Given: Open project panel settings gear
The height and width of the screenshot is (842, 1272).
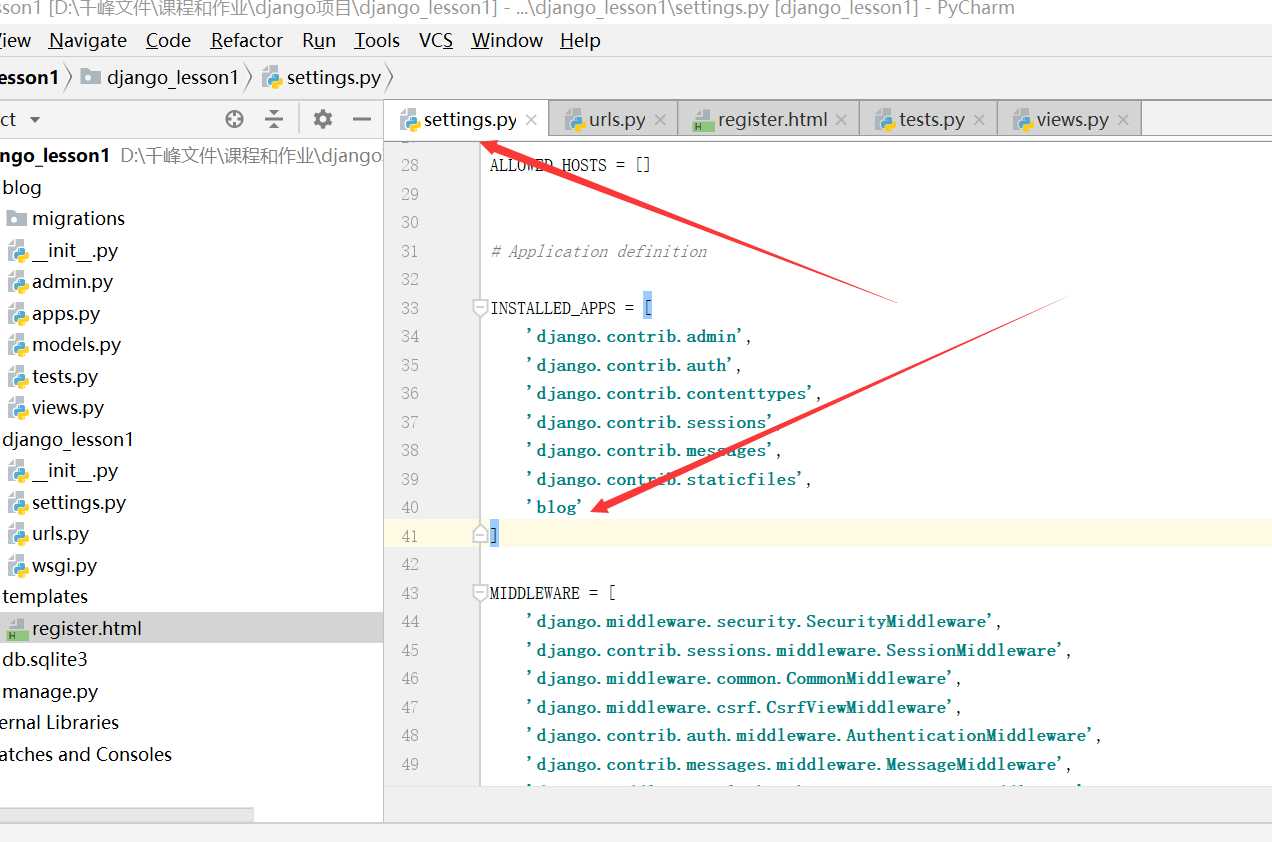Looking at the screenshot, I should [322, 119].
